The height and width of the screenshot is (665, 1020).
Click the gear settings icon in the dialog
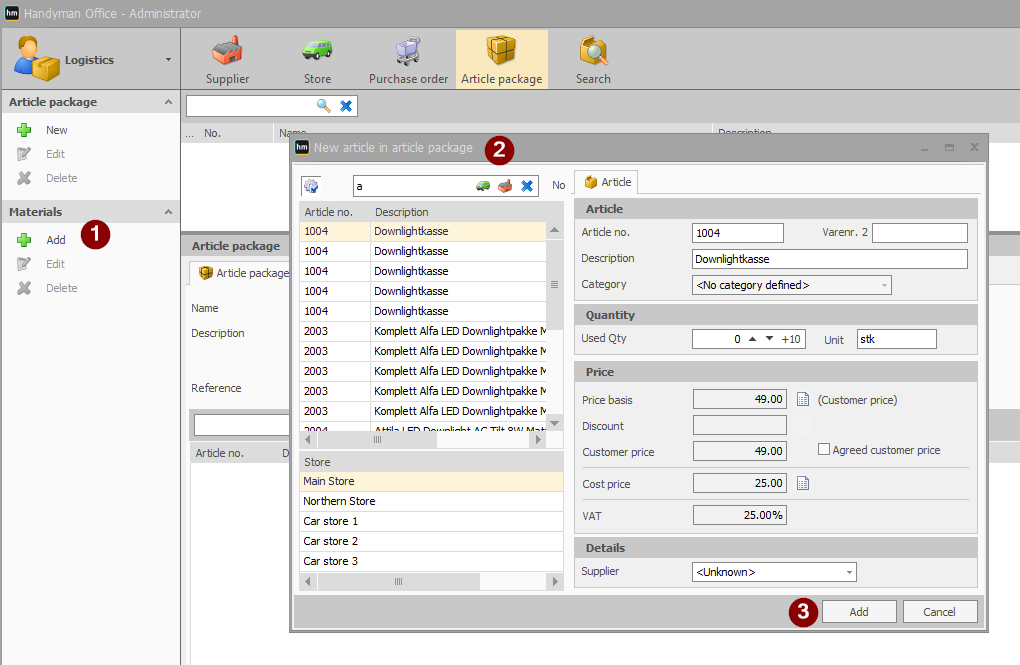click(x=311, y=186)
